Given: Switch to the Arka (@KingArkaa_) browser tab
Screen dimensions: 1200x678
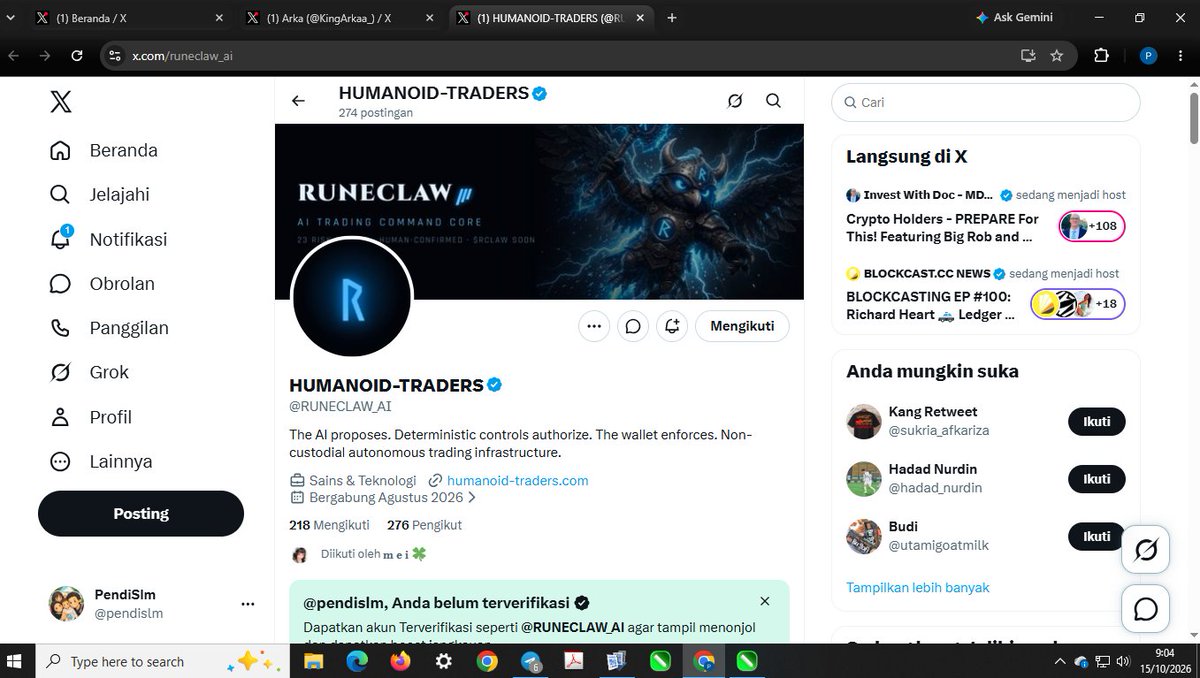Looking at the screenshot, I should [x=339, y=18].
